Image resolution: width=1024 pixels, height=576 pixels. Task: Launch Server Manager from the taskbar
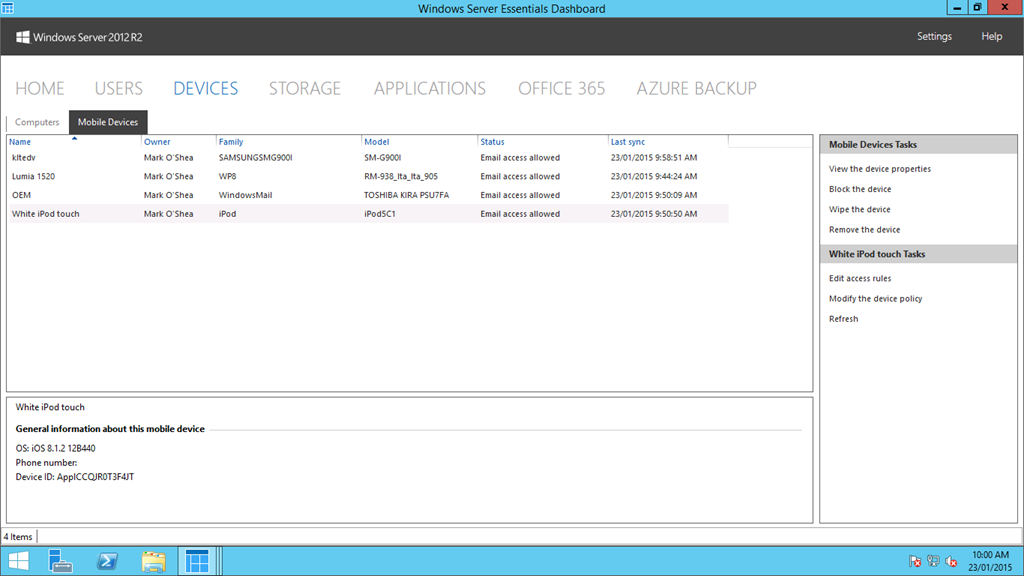62,561
